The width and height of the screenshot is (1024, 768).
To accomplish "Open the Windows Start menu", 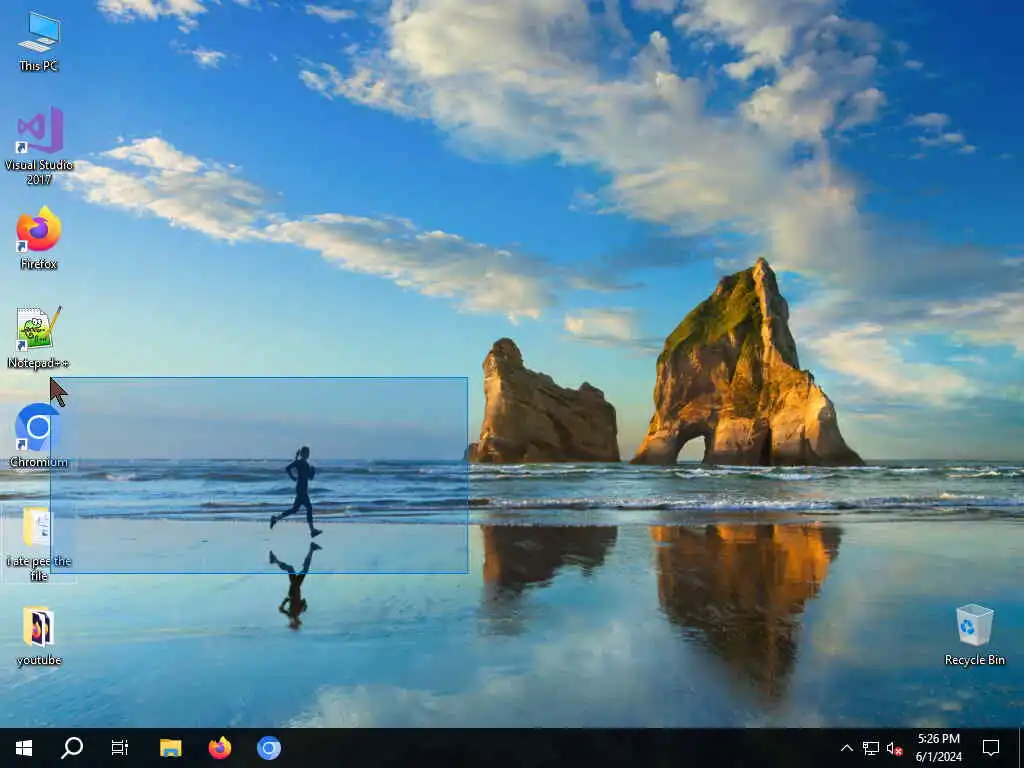I will pos(24,748).
